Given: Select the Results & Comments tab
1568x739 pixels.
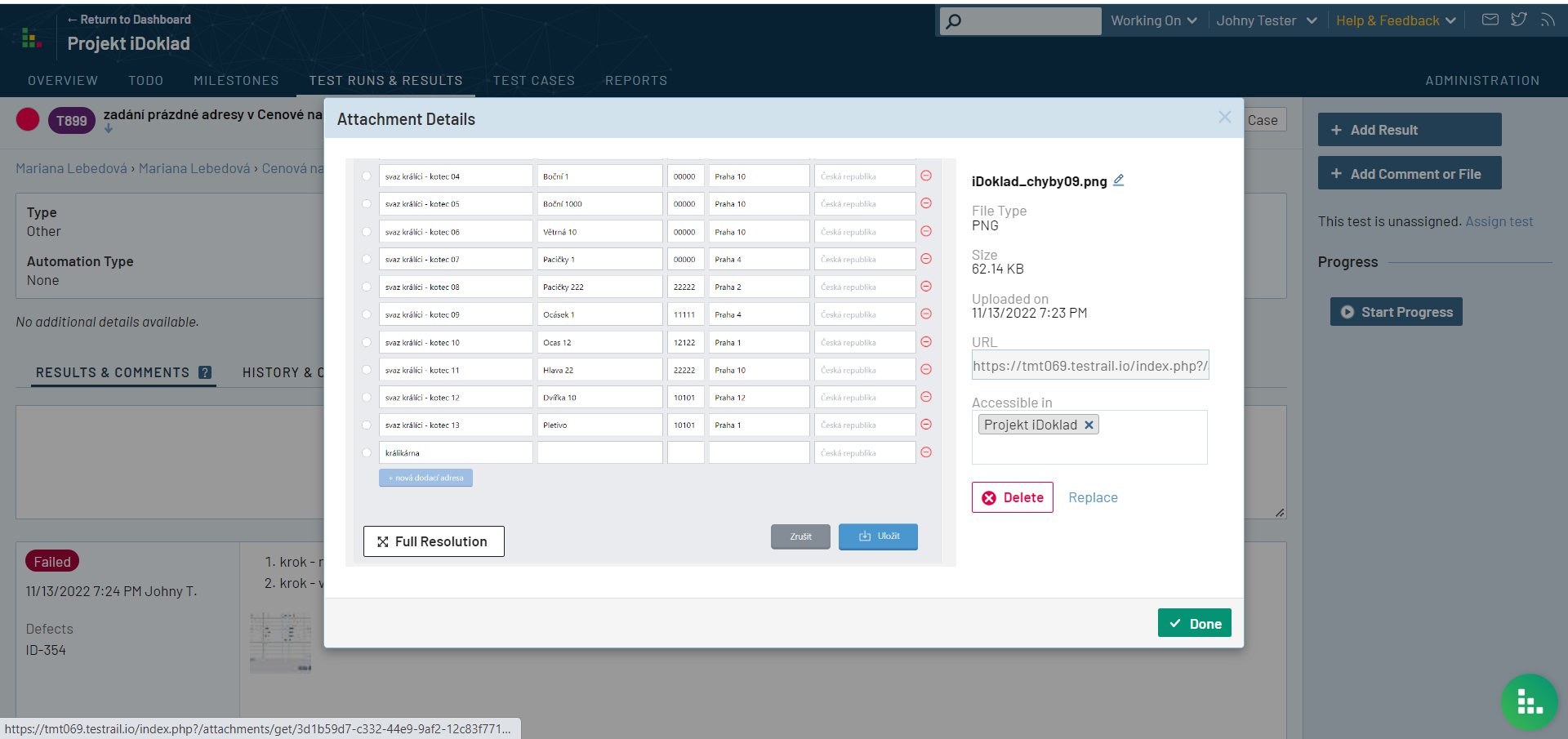Looking at the screenshot, I should tap(123, 372).
